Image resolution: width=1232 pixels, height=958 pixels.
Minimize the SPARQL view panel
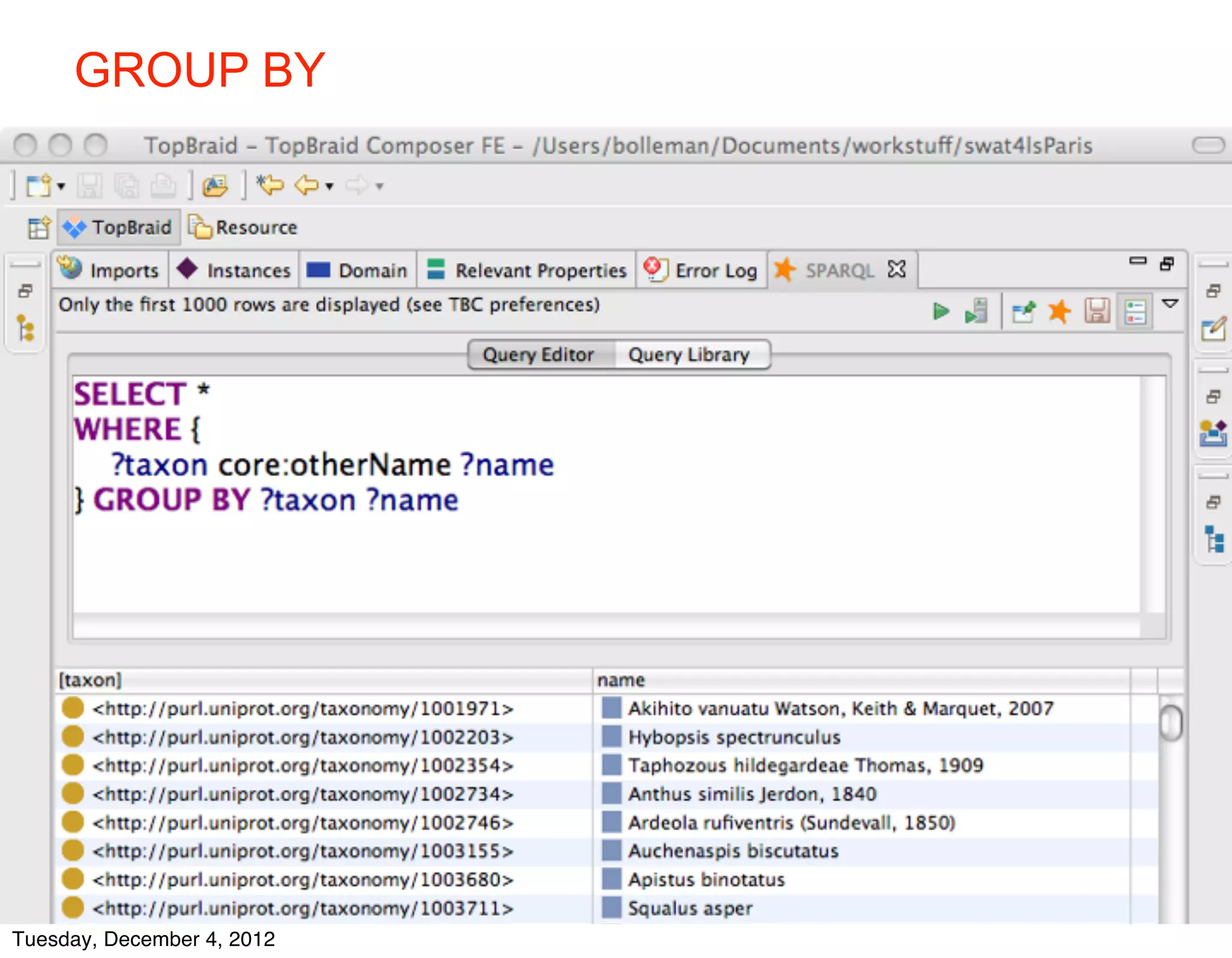[1138, 262]
